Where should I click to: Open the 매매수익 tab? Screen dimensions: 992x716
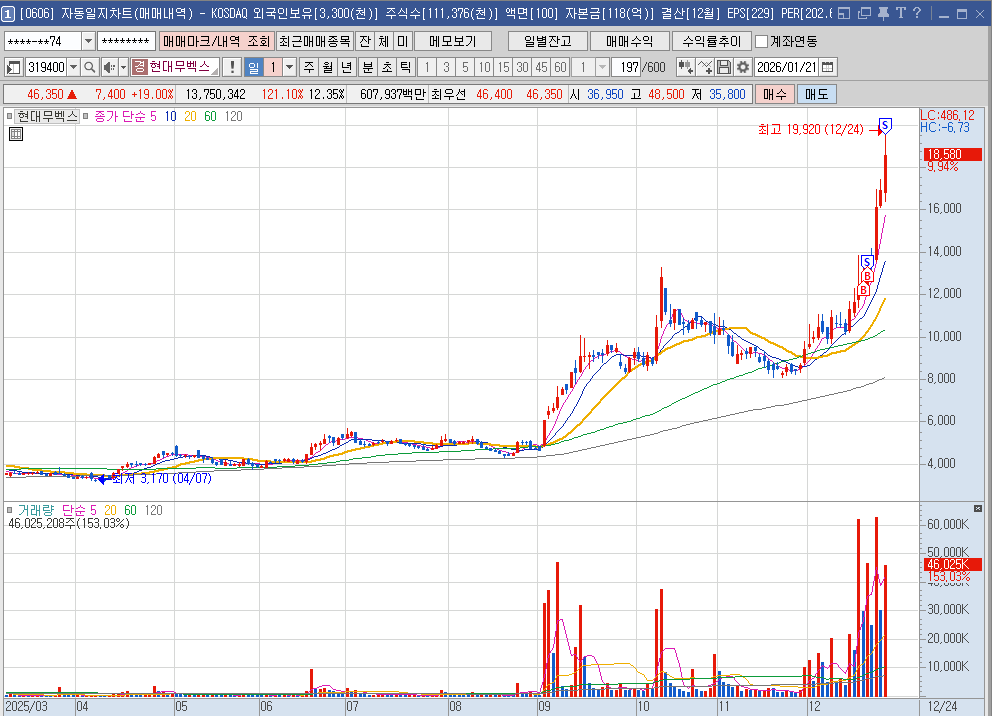coord(628,41)
